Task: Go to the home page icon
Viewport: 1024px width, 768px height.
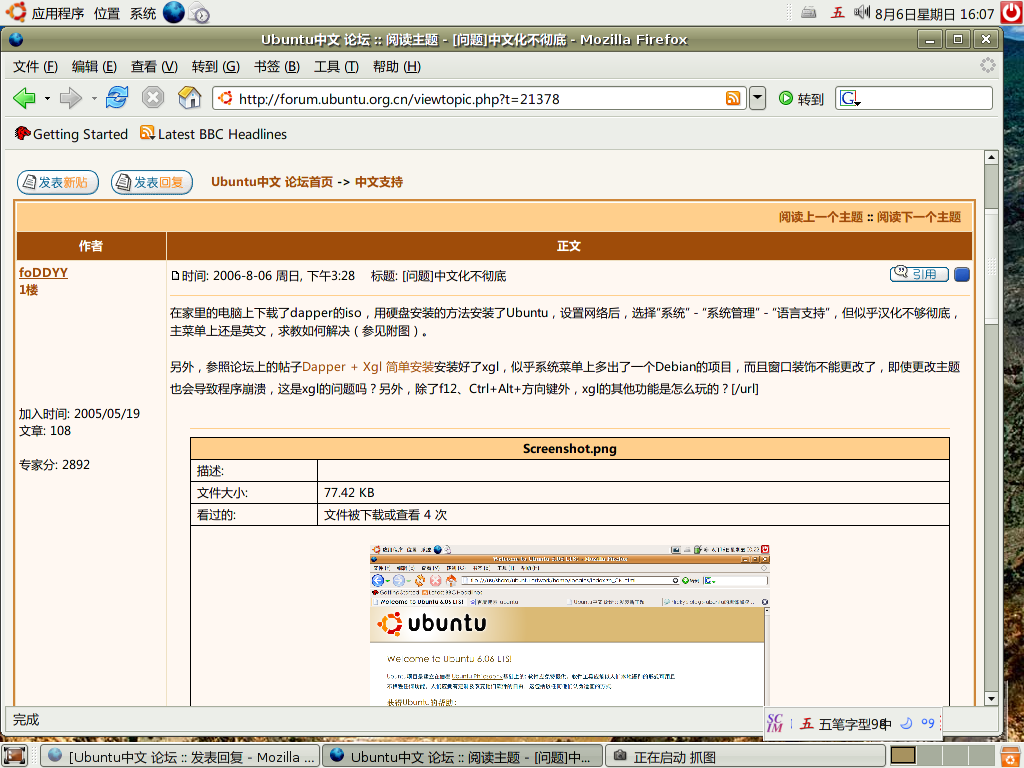Action: coord(189,98)
